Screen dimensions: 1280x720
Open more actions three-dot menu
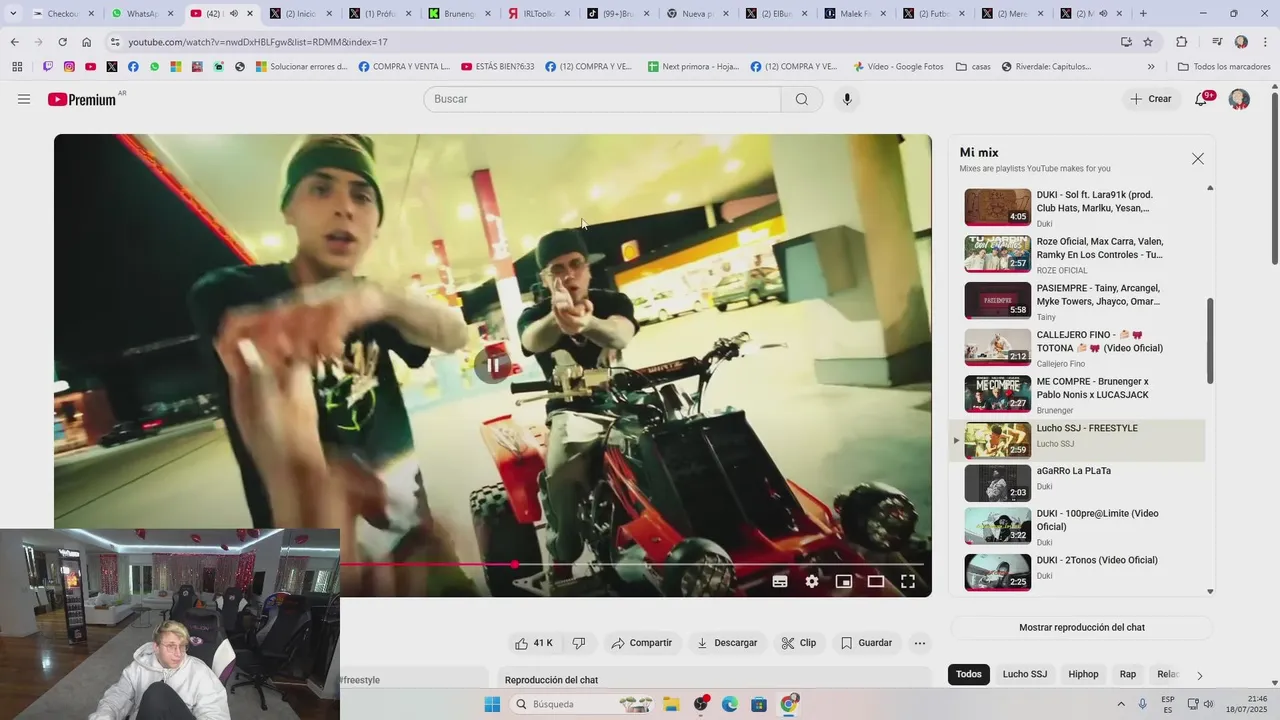pyautogui.click(x=920, y=643)
